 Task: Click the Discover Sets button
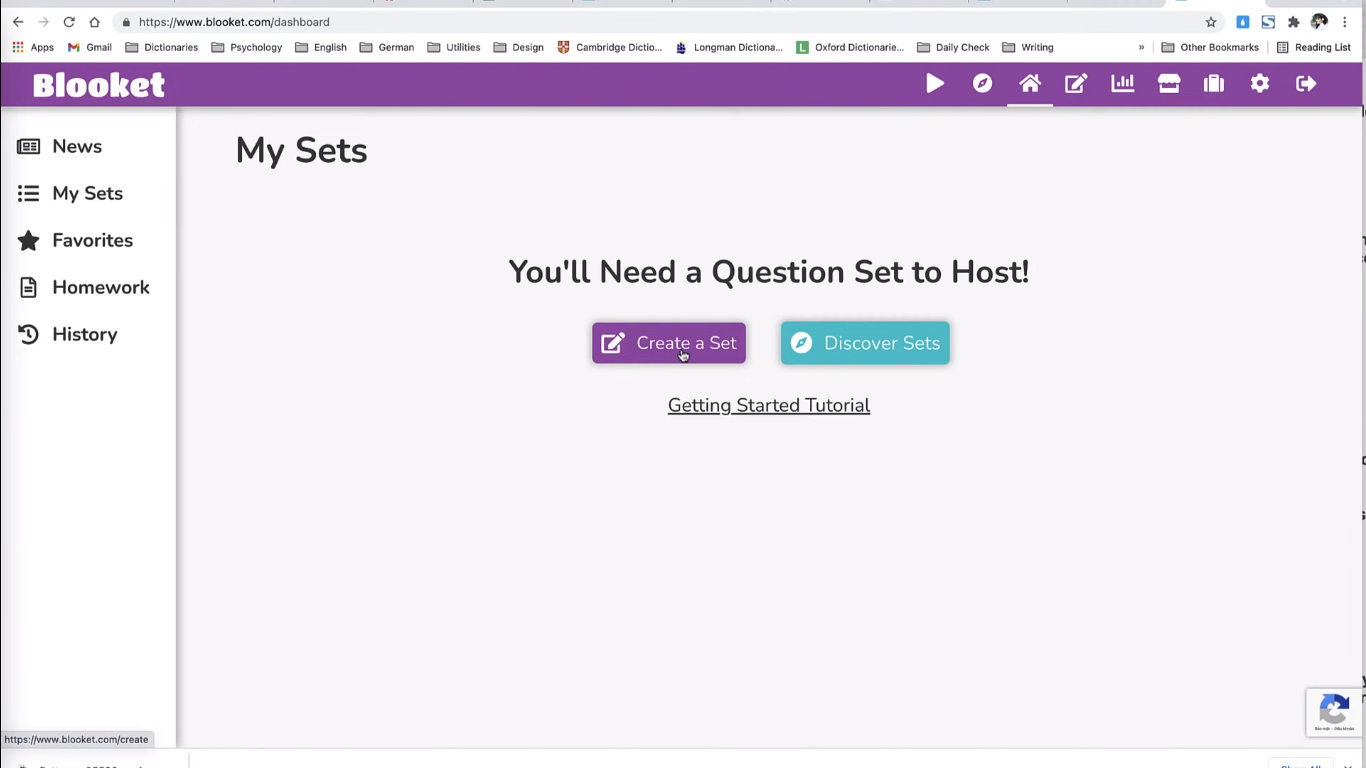point(865,343)
